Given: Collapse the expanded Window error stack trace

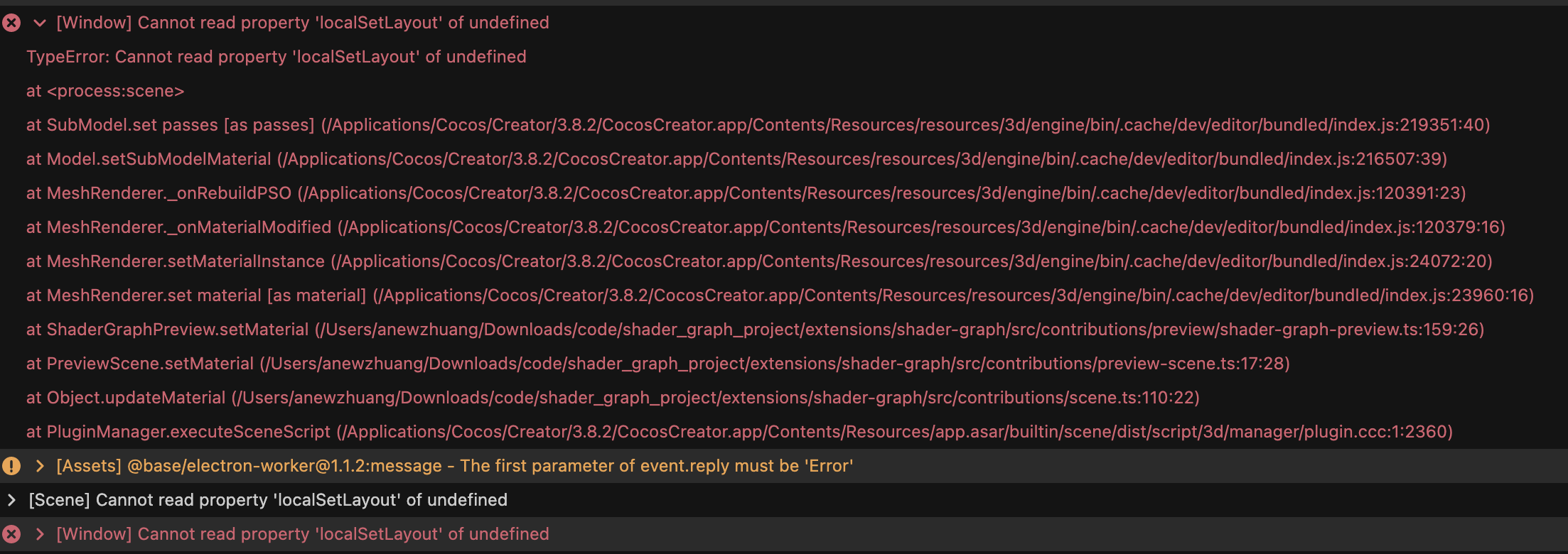Looking at the screenshot, I should point(40,23).
